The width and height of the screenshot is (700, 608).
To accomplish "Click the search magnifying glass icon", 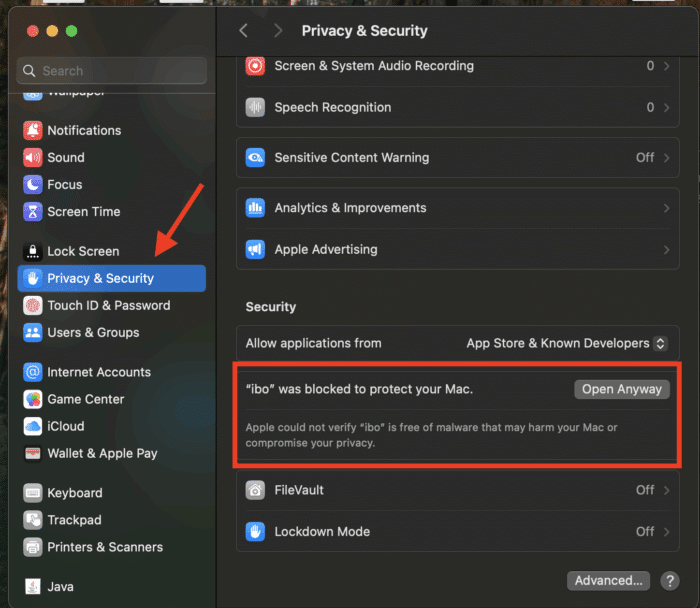I will pos(29,71).
